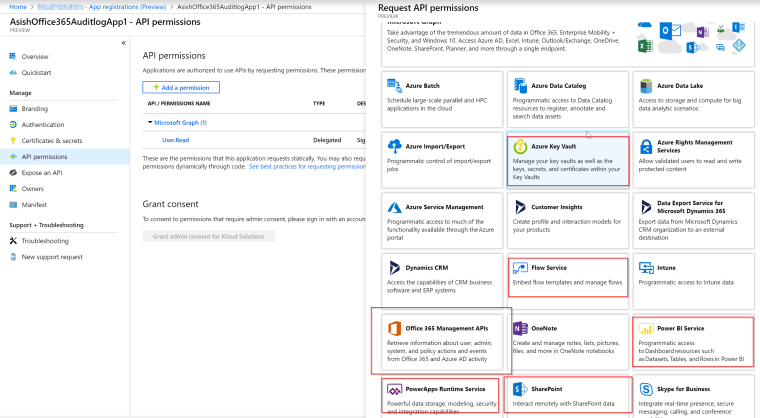Select the Azure Key Vault API card
This screenshot has width=760, height=418.
tap(568, 161)
